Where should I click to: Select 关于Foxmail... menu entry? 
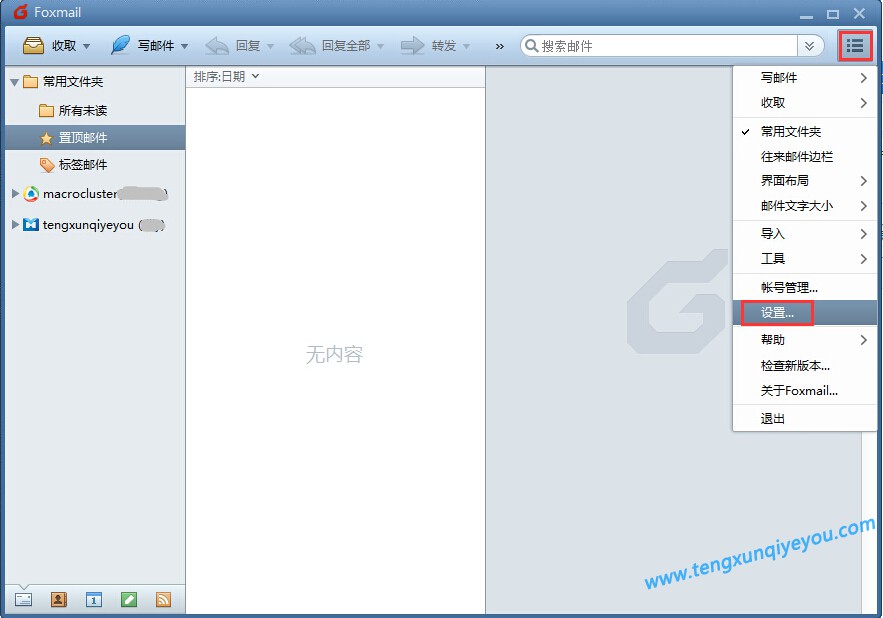pos(805,390)
